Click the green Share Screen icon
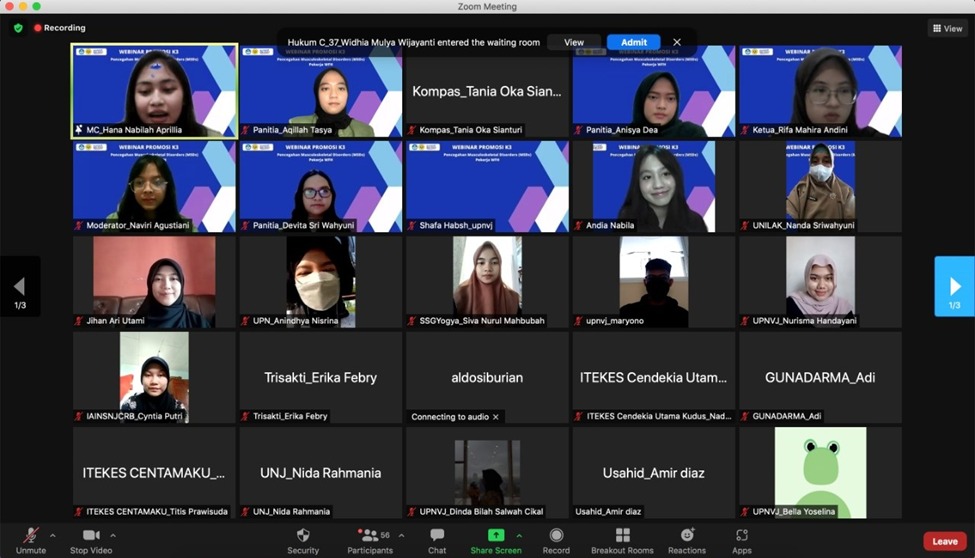Screen dimensions: 975x558 pos(495,536)
